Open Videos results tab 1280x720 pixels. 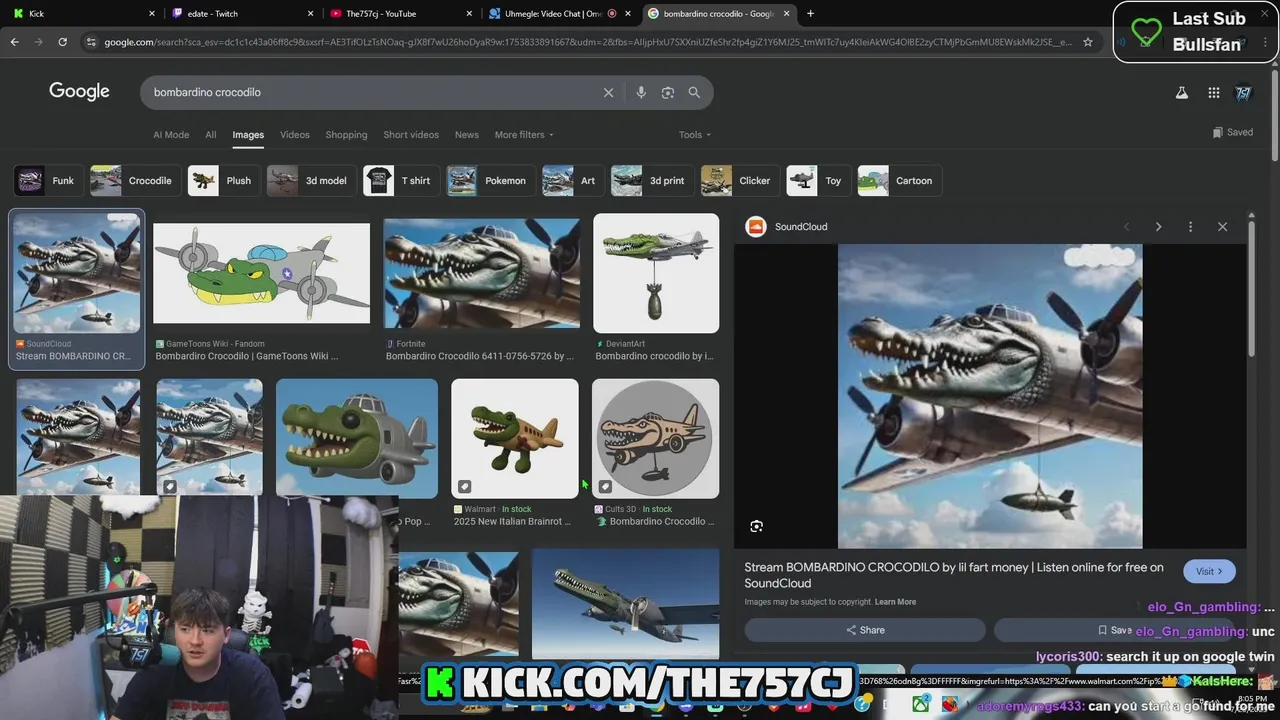(295, 135)
